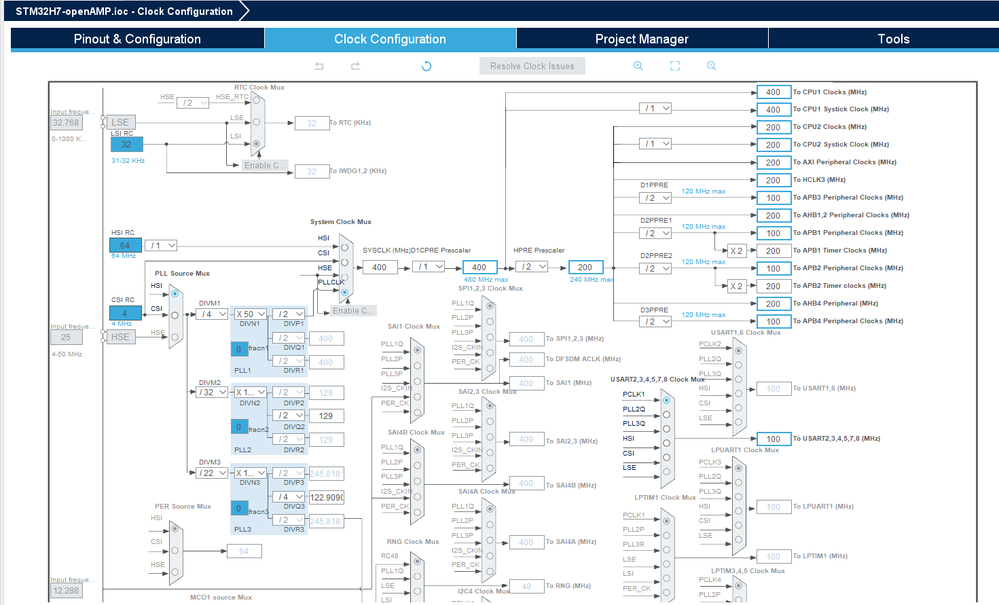Image resolution: width=999 pixels, height=605 pixels.
Task: Select CSI in System Clock Mux
Action: (345, 262)
